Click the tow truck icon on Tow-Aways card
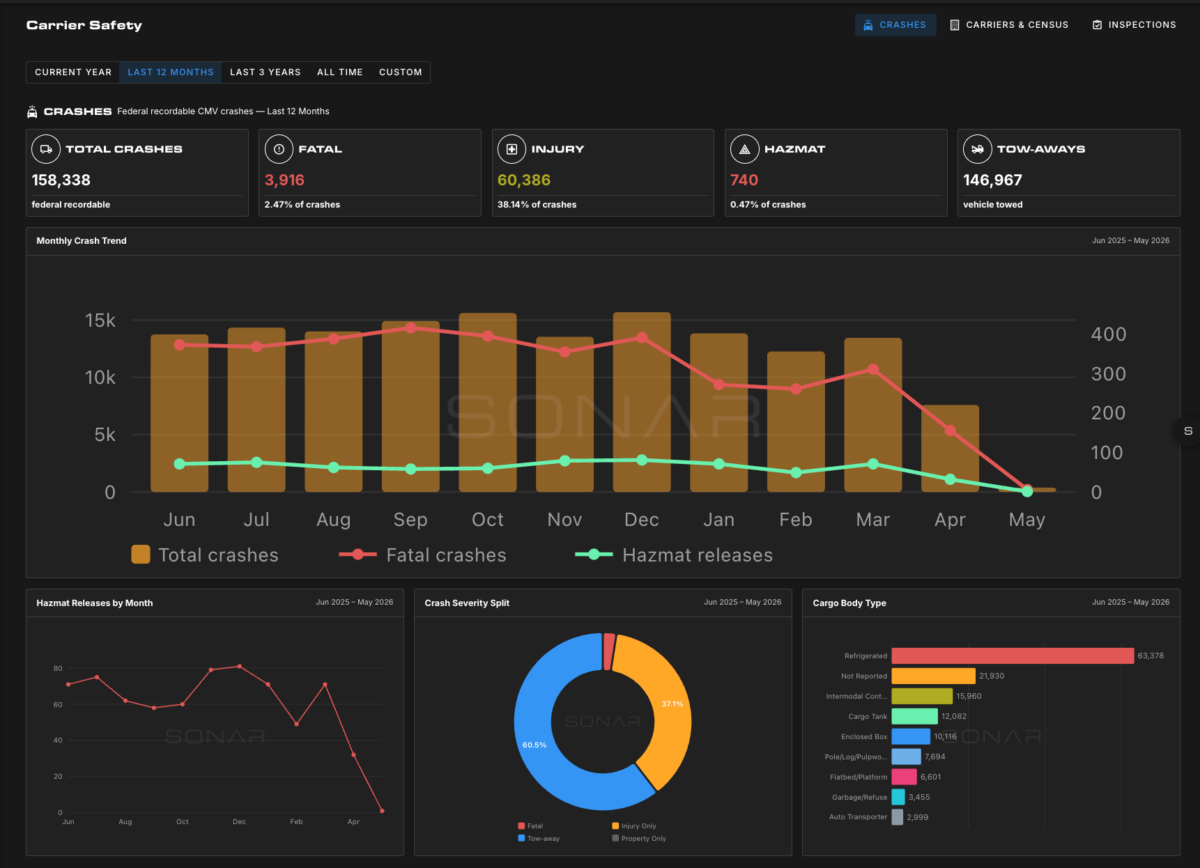This screenshot has width=1200, height=868. pyautogui.click(x=977, y=149)
